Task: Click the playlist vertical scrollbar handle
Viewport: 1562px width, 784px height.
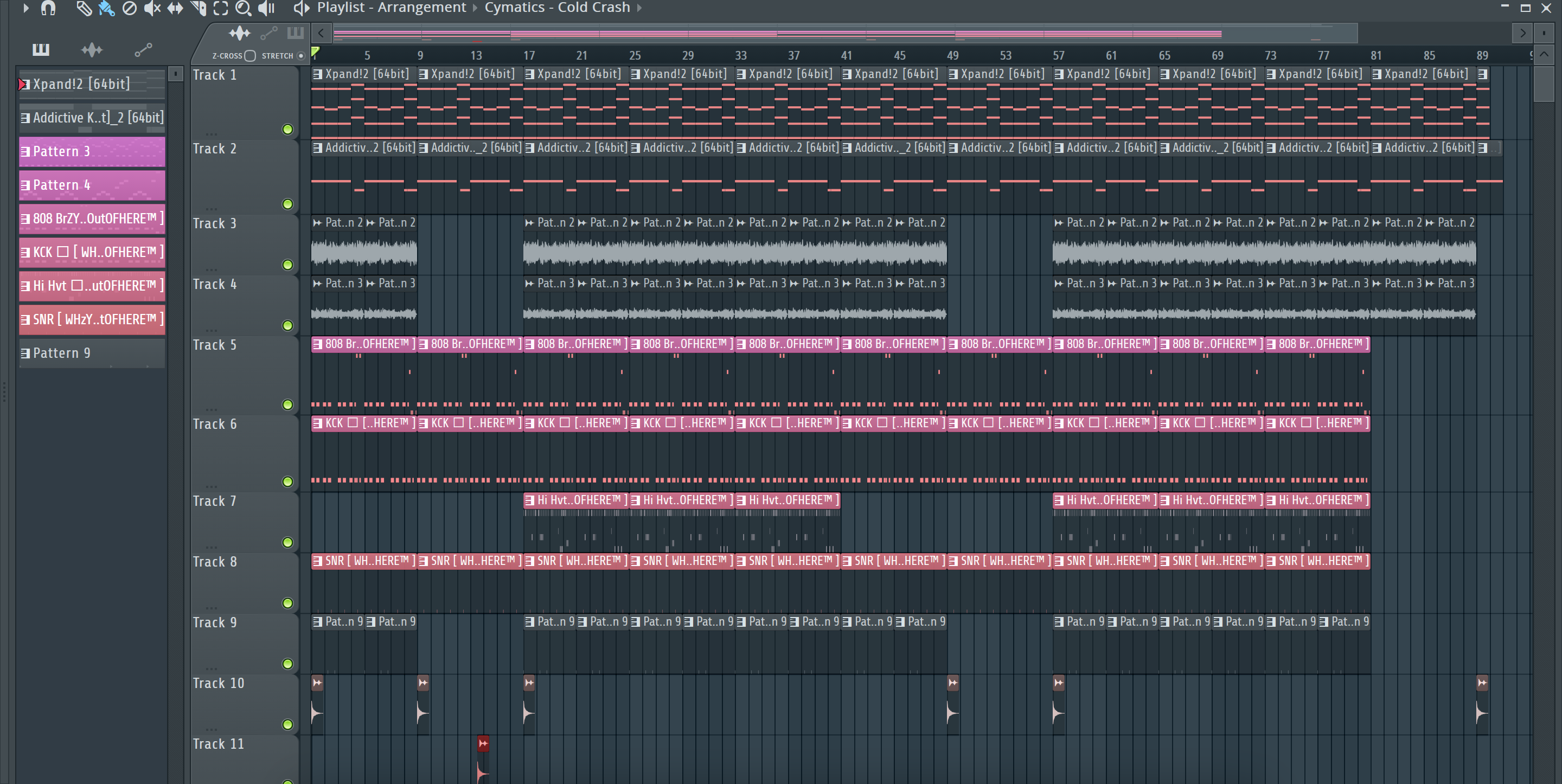Action: click(x=1544, y=83)
